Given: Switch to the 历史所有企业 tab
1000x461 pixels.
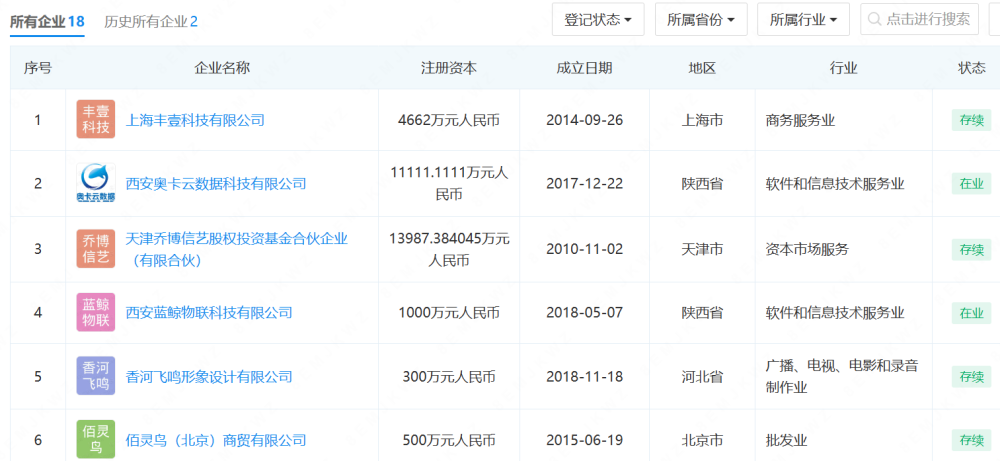Looking at the screenshot, I should [x=151, y=21].
